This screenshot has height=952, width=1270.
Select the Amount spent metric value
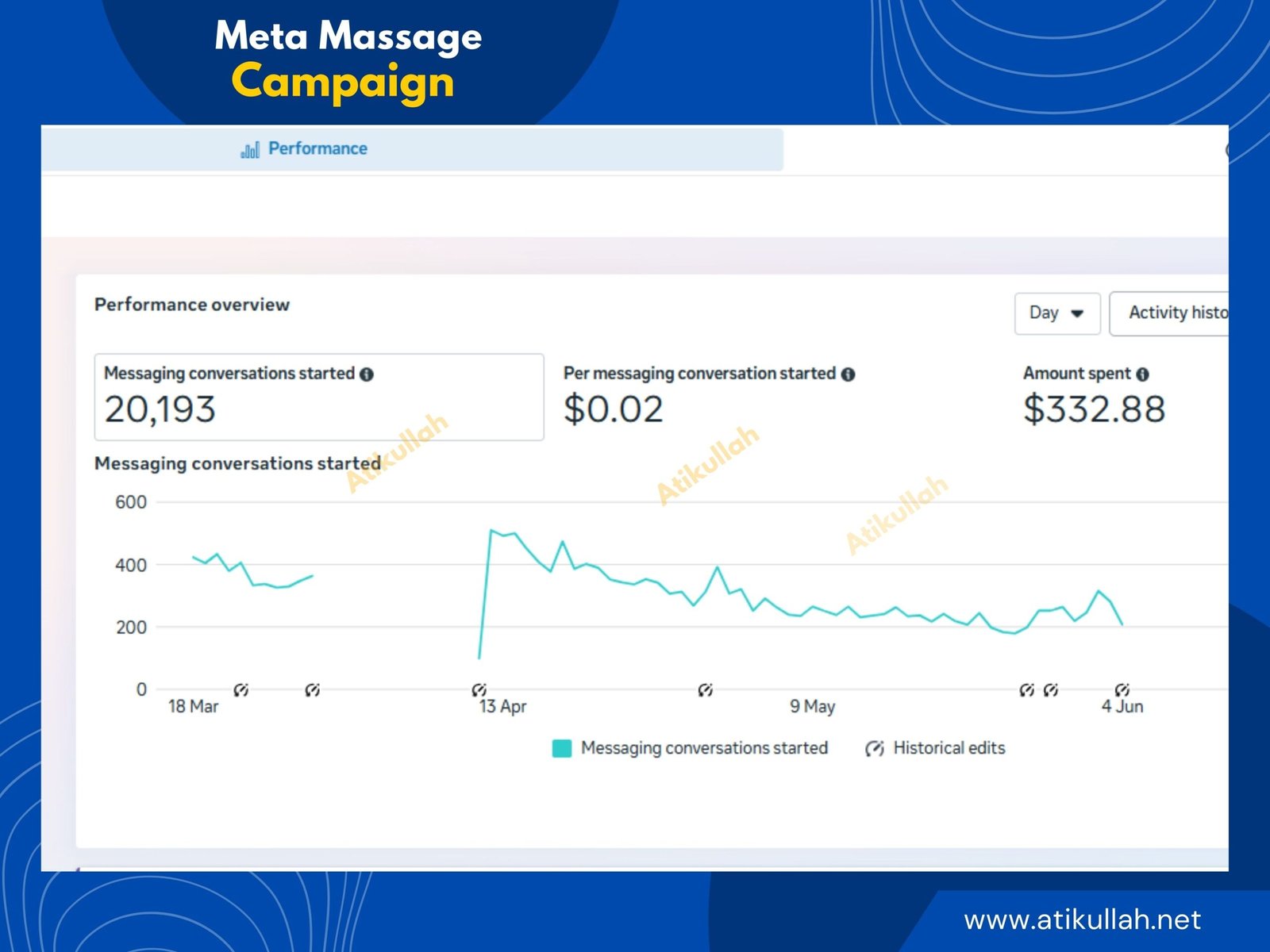[x=1094, y=409]
